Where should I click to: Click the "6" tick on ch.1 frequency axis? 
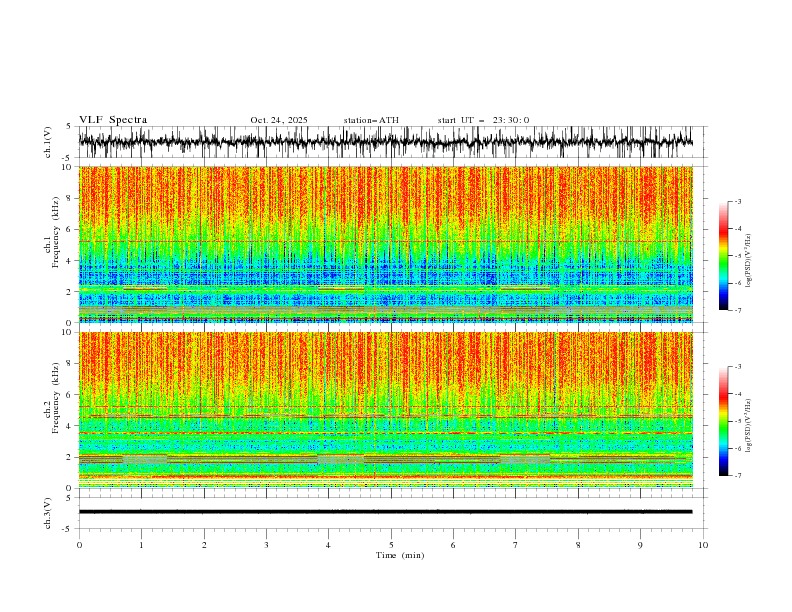70,229
